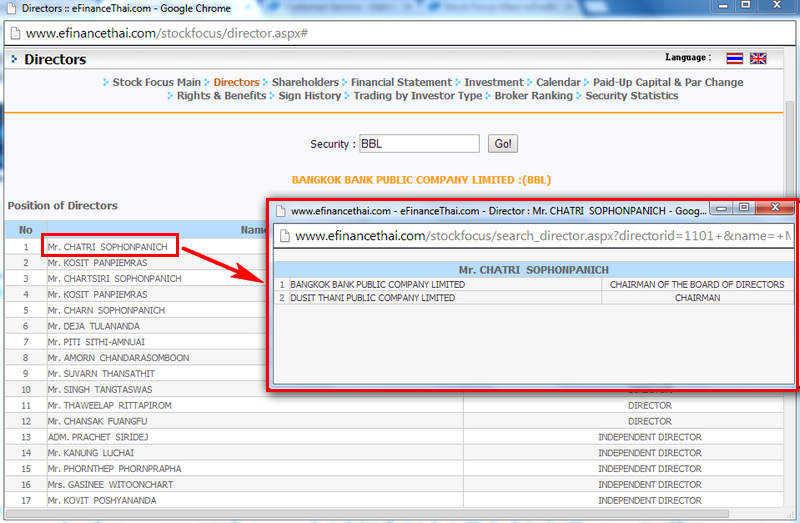The height and width of the screenshot is (523, 800).
Task: Click CHAIRMAN OF THE BOARD OF DIRECTORS cell
Action: [x=697, y=284]
